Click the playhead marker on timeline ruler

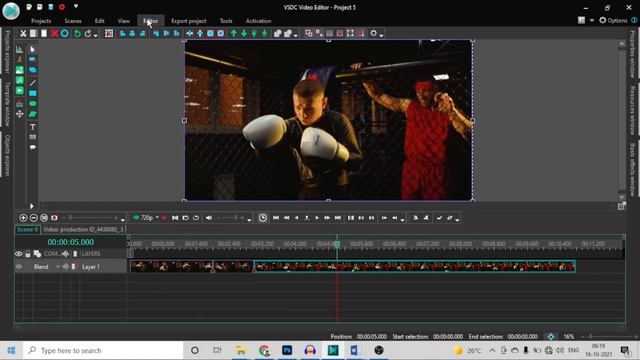pyautogui.click(x=337, y=244)
